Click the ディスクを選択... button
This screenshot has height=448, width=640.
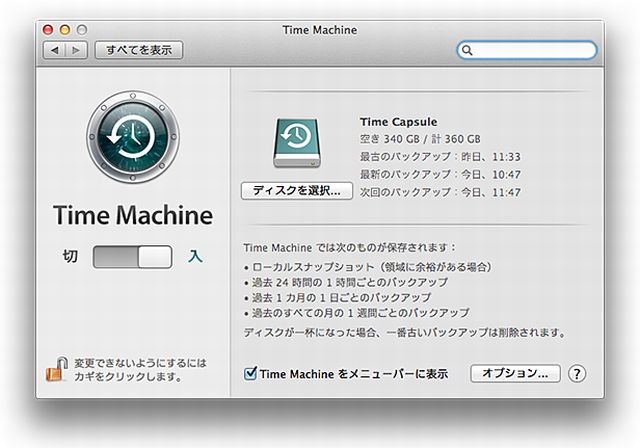(x=297, y=191)
